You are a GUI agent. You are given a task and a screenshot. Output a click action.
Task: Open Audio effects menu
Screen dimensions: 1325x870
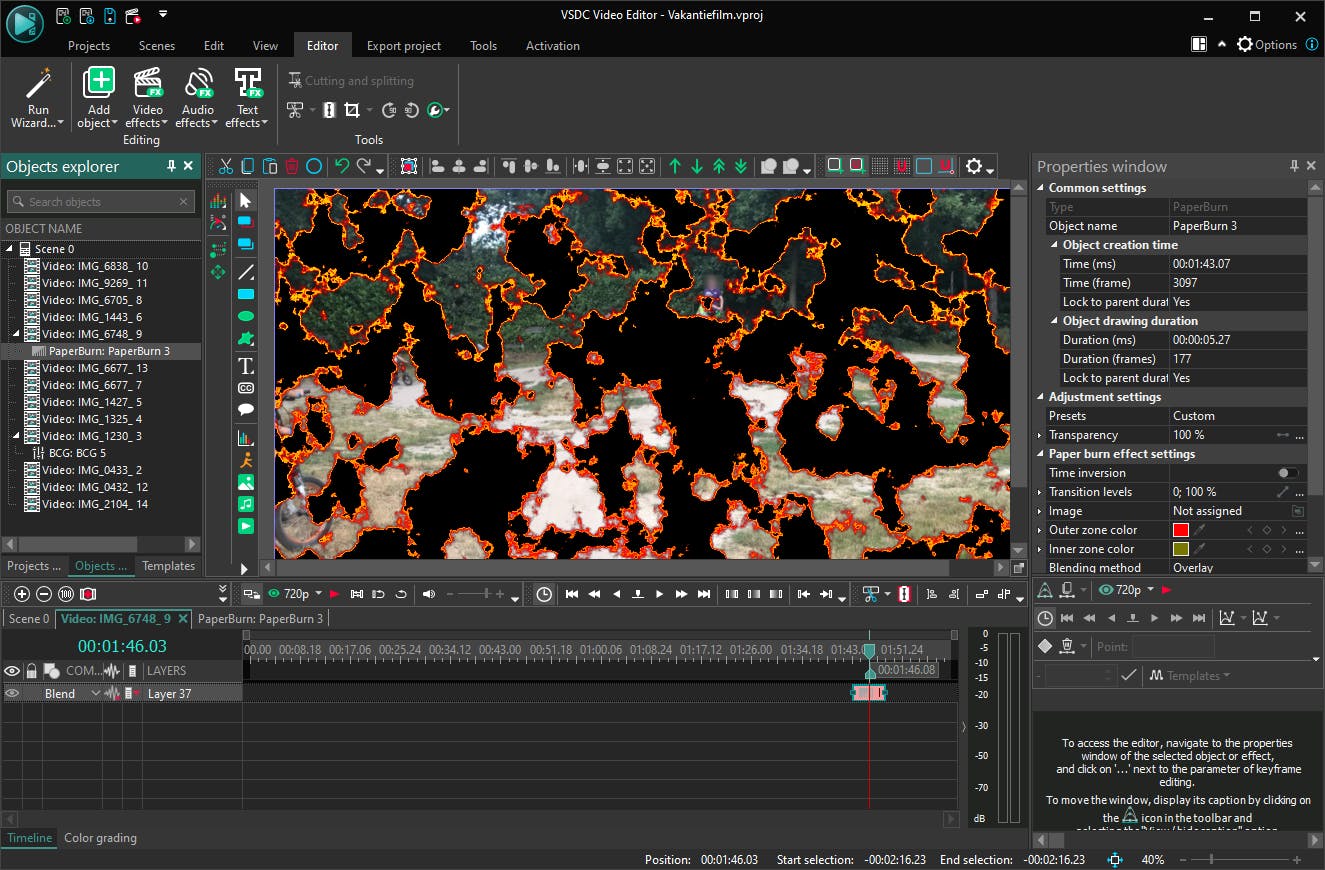[x=198, y=98]
